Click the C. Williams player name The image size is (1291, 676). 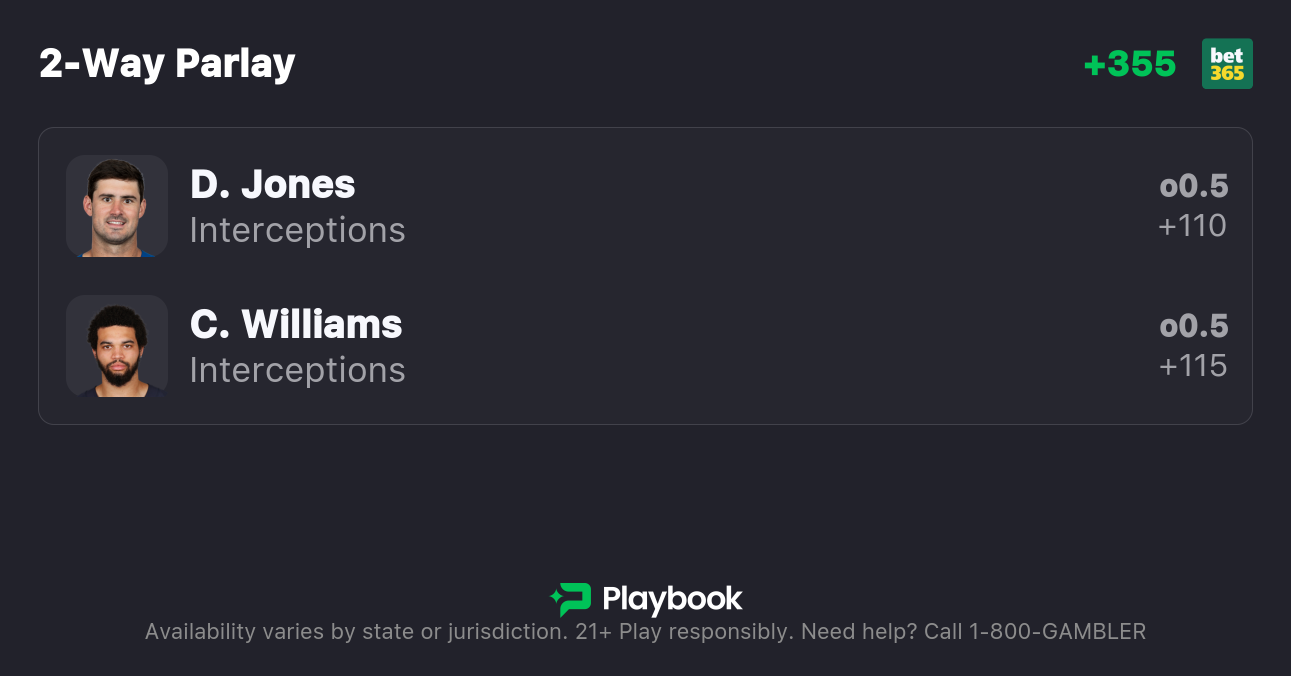(296, 325)
